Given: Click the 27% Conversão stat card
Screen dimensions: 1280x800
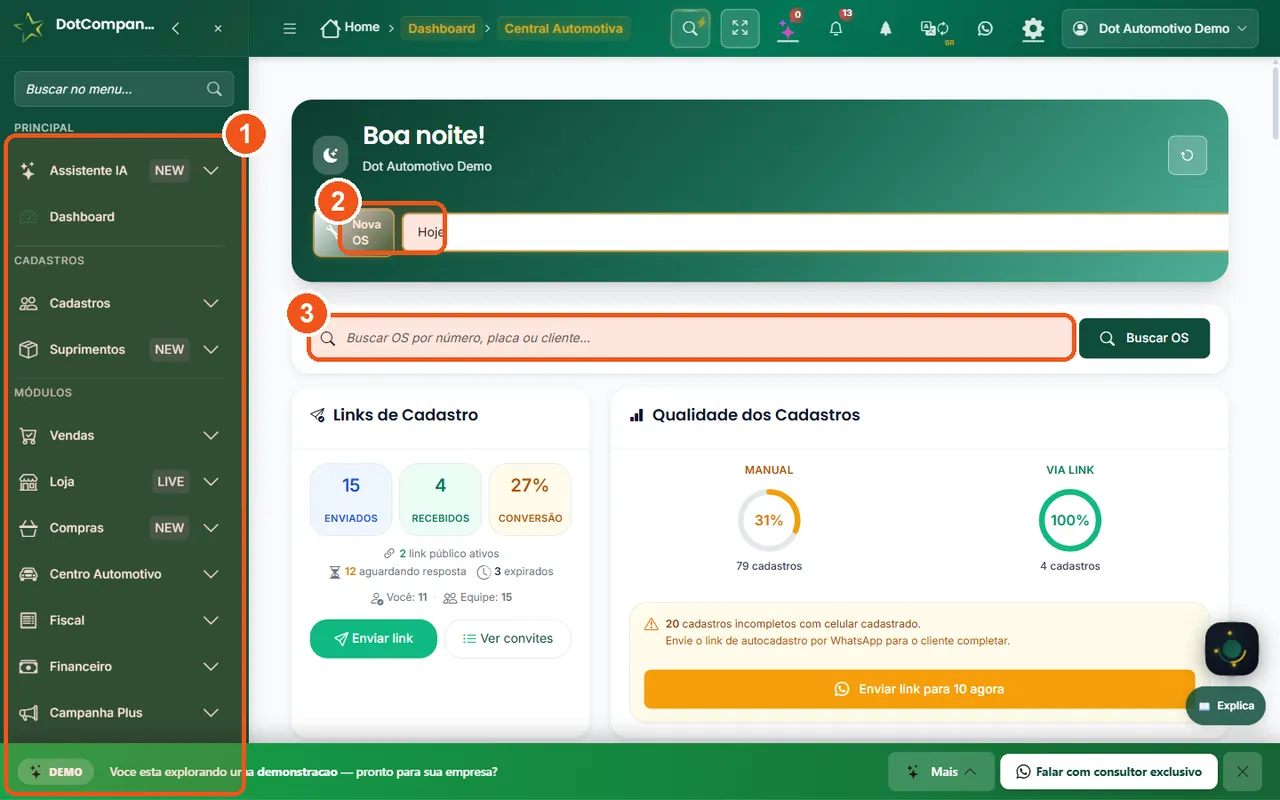Looking at the screenshot, I should point(530,499).
